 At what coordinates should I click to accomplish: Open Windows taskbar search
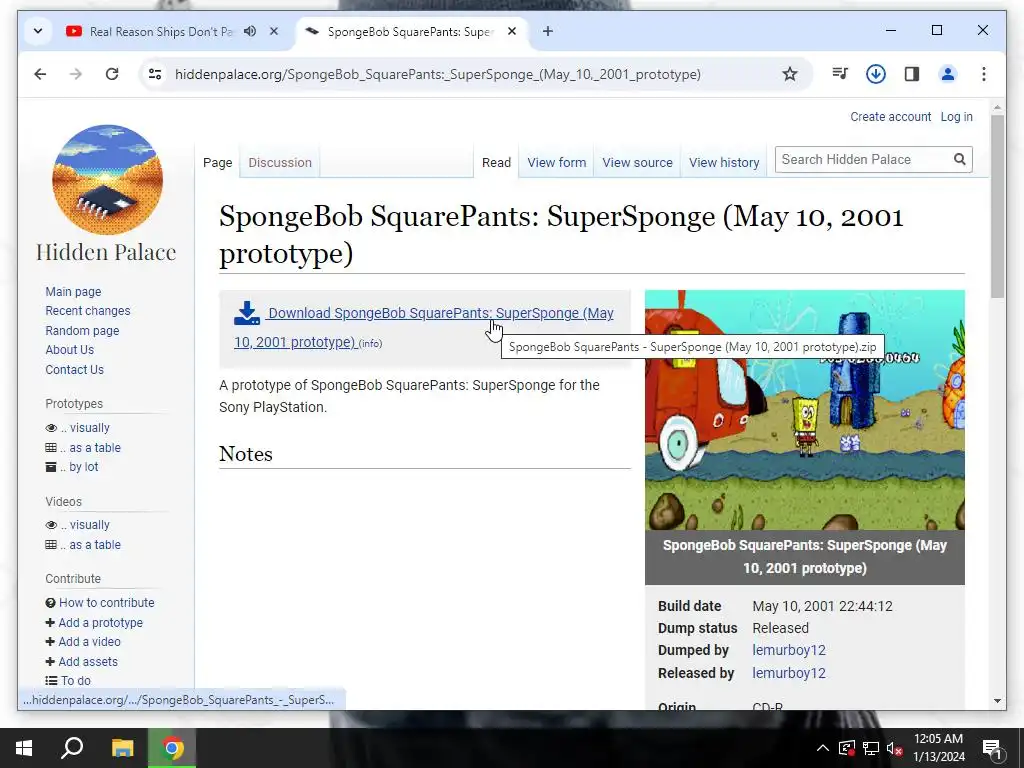coord(72,748)
